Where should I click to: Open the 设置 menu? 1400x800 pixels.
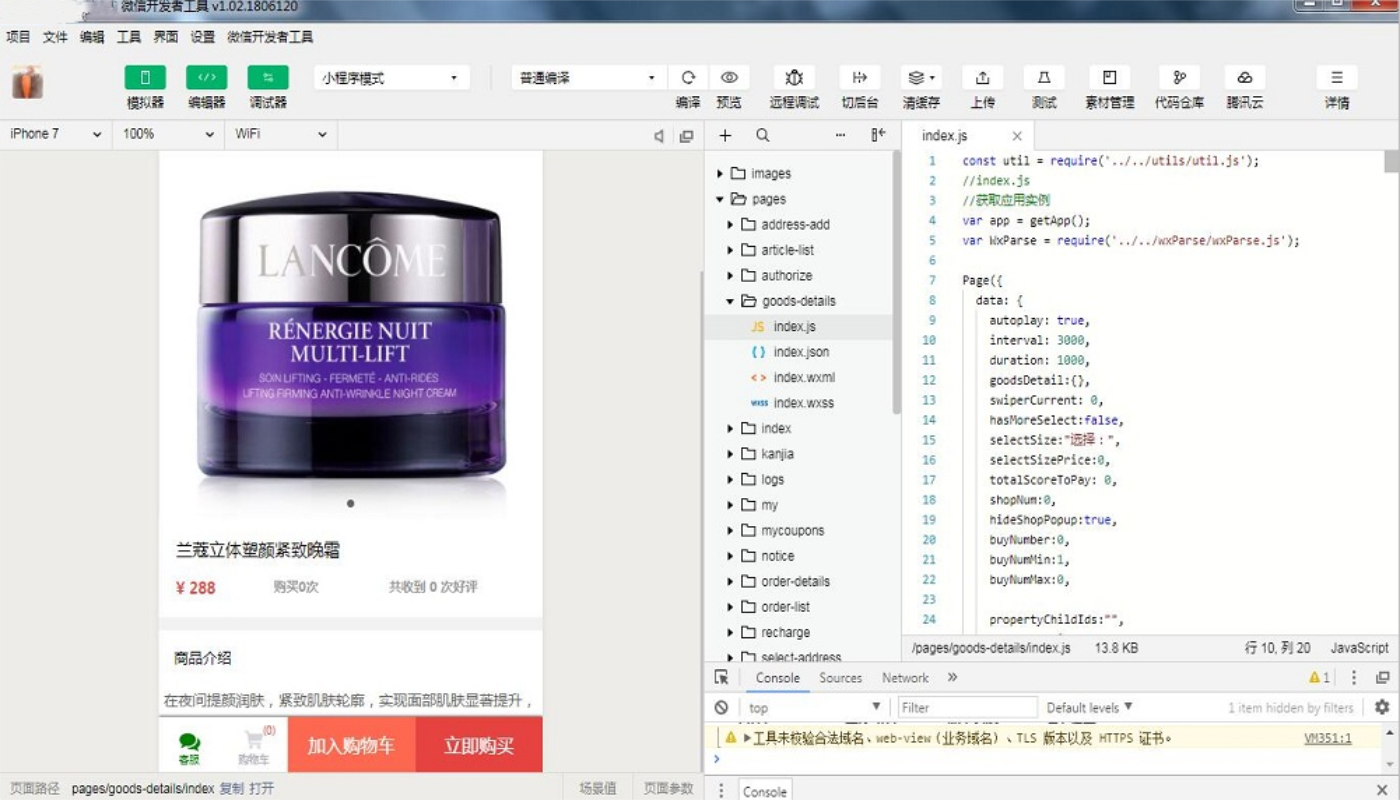pos(203,37)
